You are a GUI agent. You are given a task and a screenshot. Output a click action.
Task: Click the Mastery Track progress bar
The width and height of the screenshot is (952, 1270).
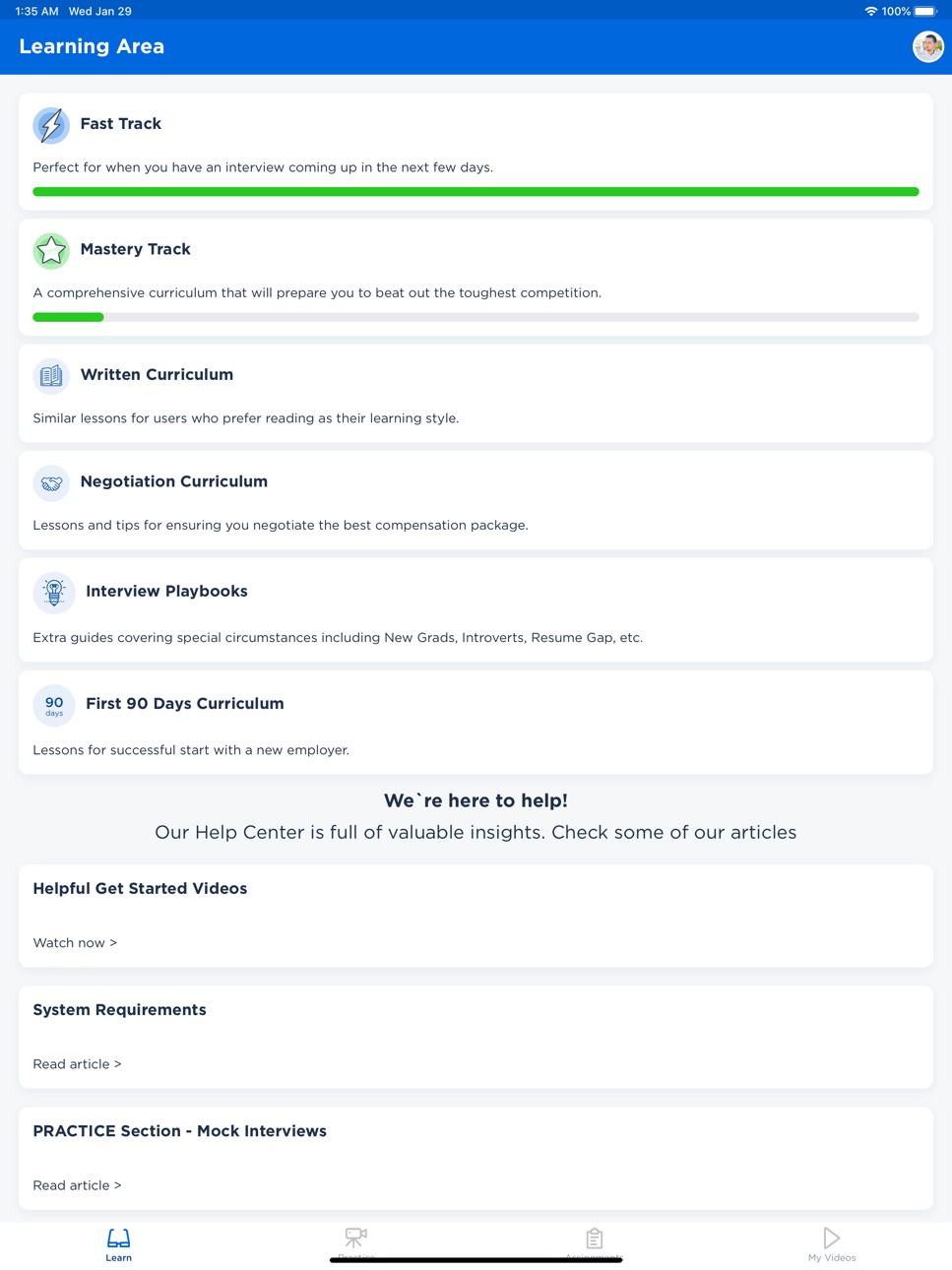(x=476, y=317)
